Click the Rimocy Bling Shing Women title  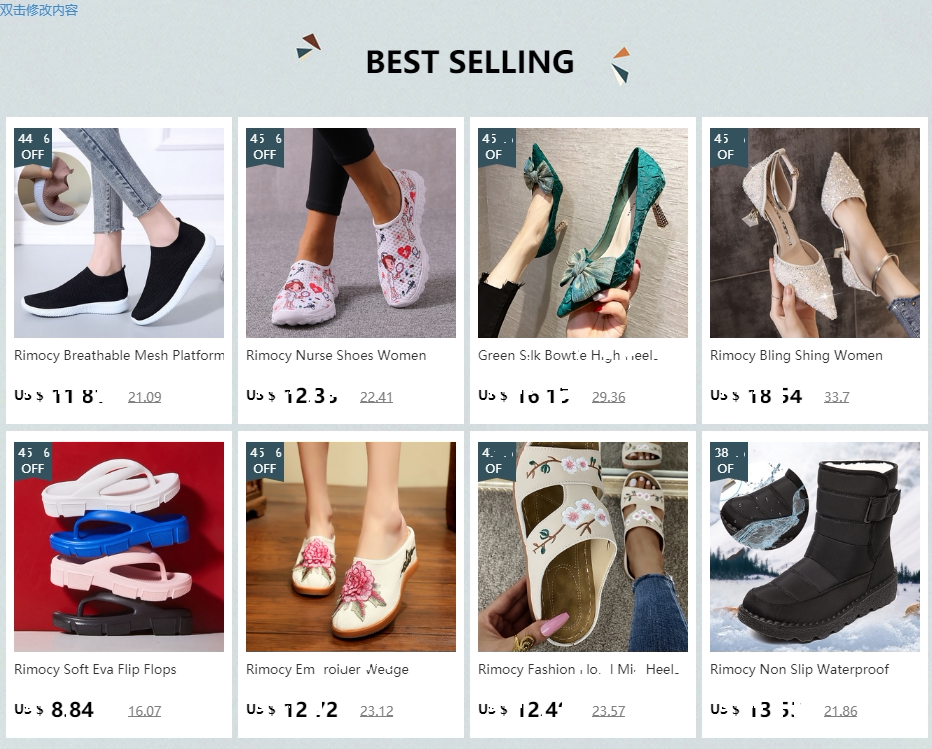[x=796, y=356]
